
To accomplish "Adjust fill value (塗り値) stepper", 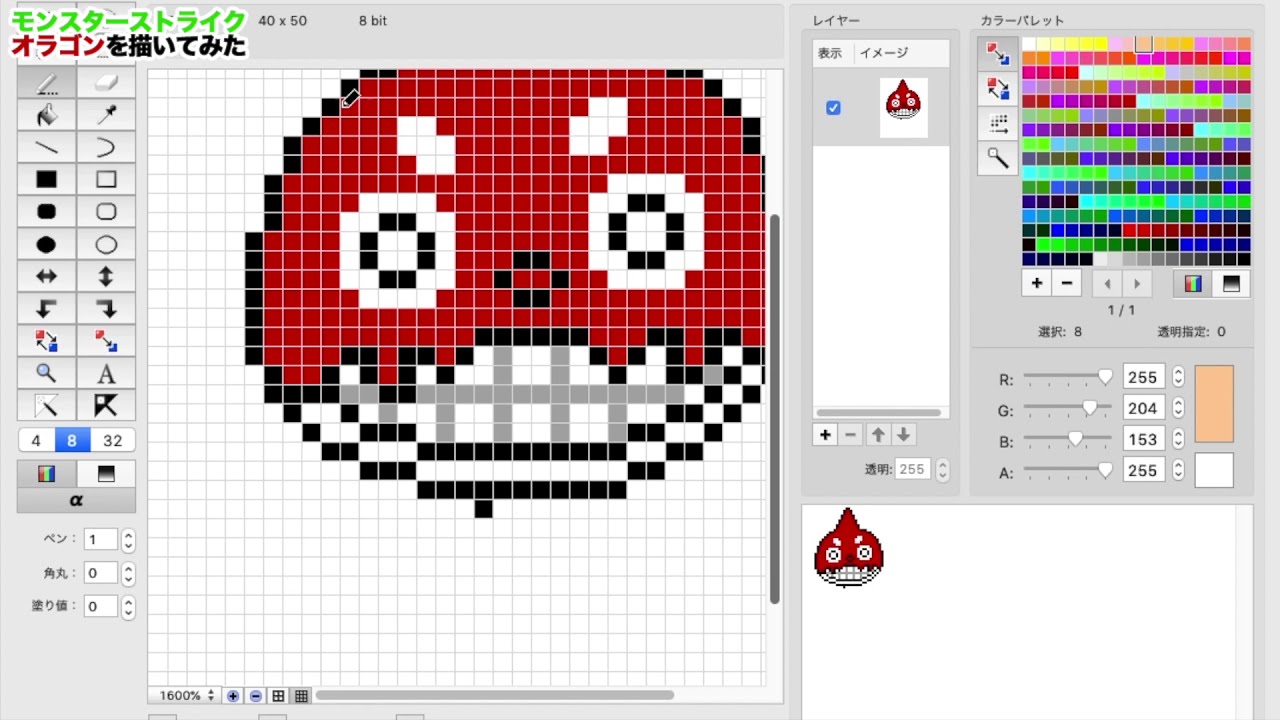I will point(128,607).
